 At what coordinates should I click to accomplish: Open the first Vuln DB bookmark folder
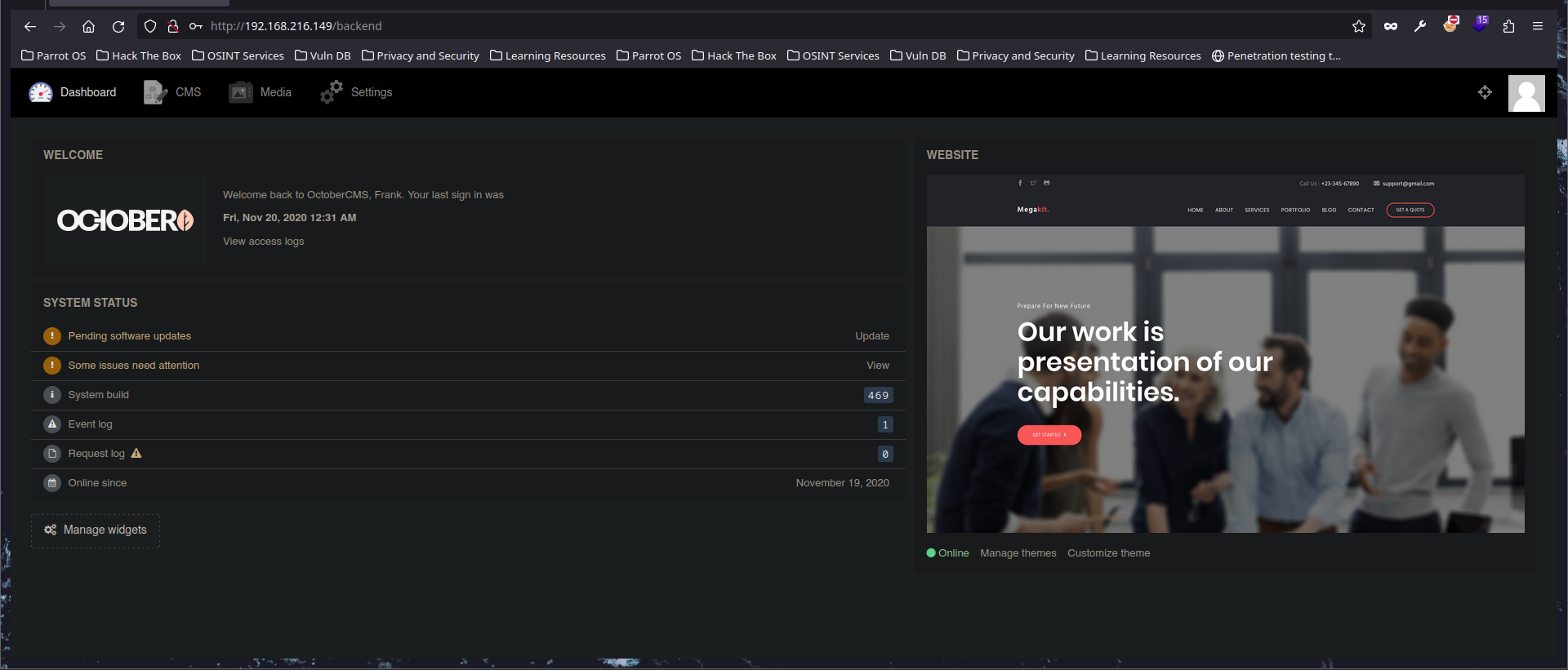323,55
